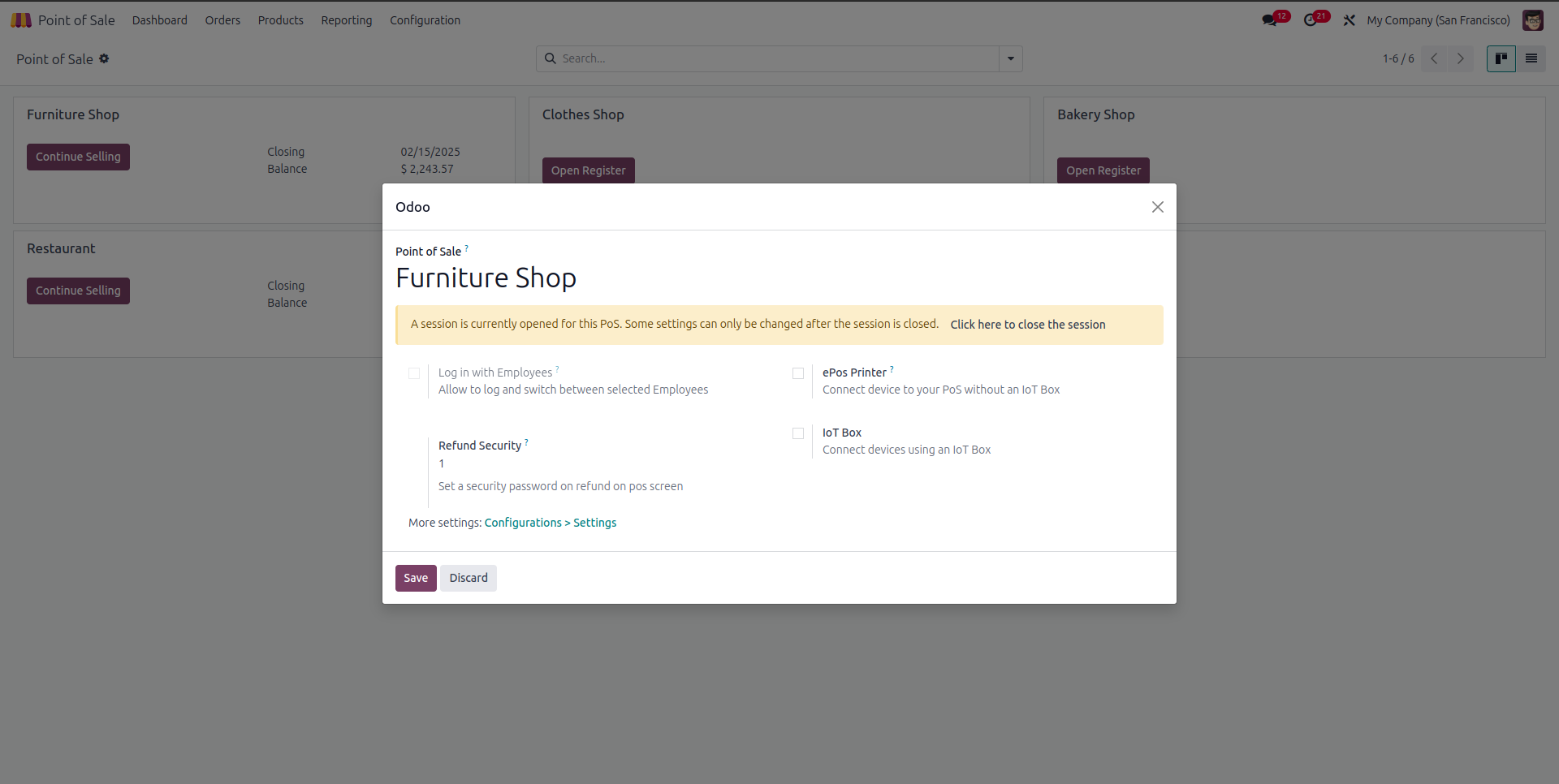The image size is (1559, 784).
Task: Expand the search options dropdown arrow
Action: click(x=1011, y=58)
